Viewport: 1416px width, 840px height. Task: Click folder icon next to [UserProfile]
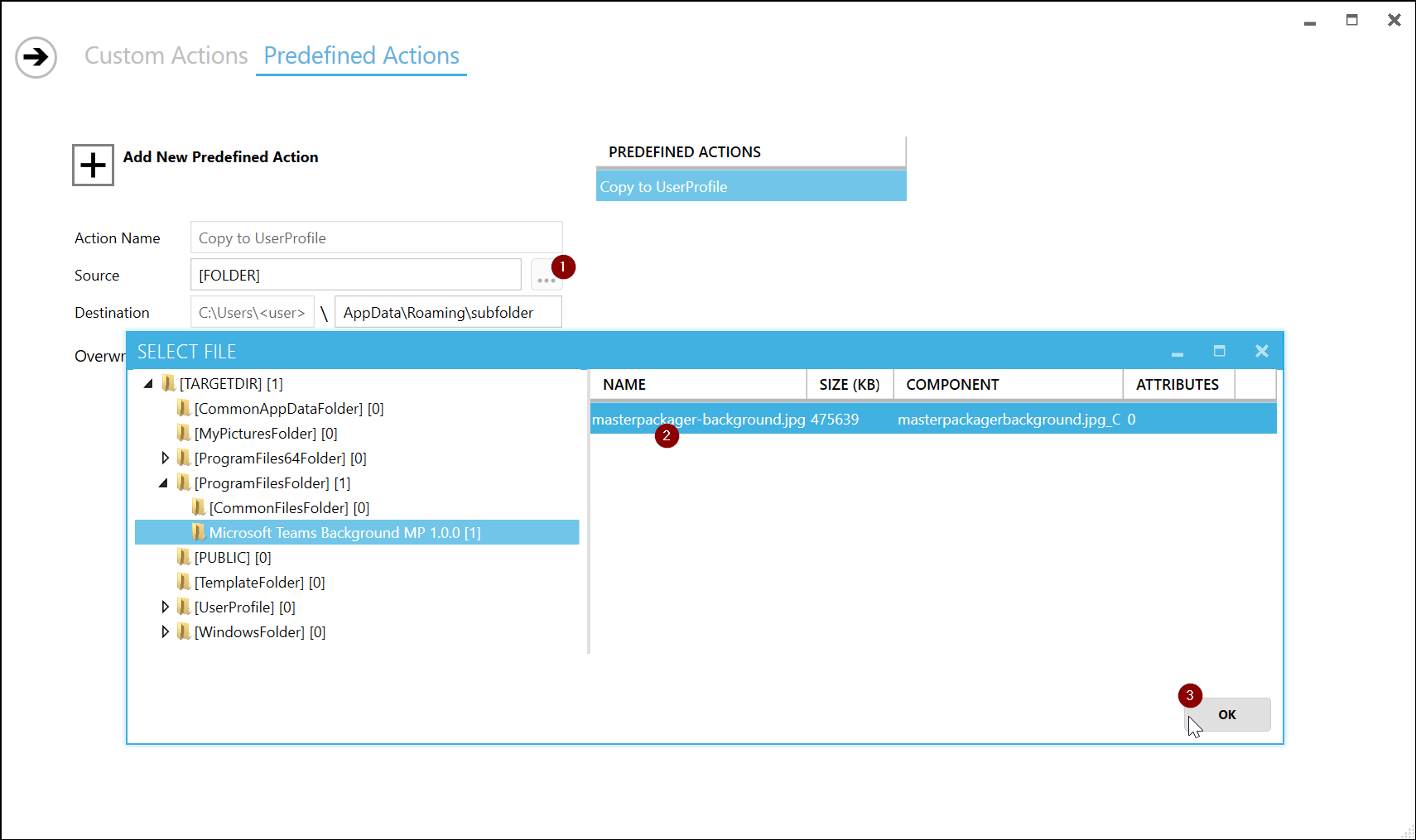click(184, 607)
